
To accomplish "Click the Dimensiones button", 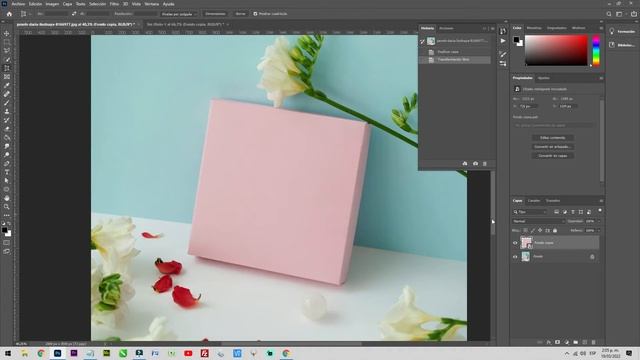I will tap(215, 14).
